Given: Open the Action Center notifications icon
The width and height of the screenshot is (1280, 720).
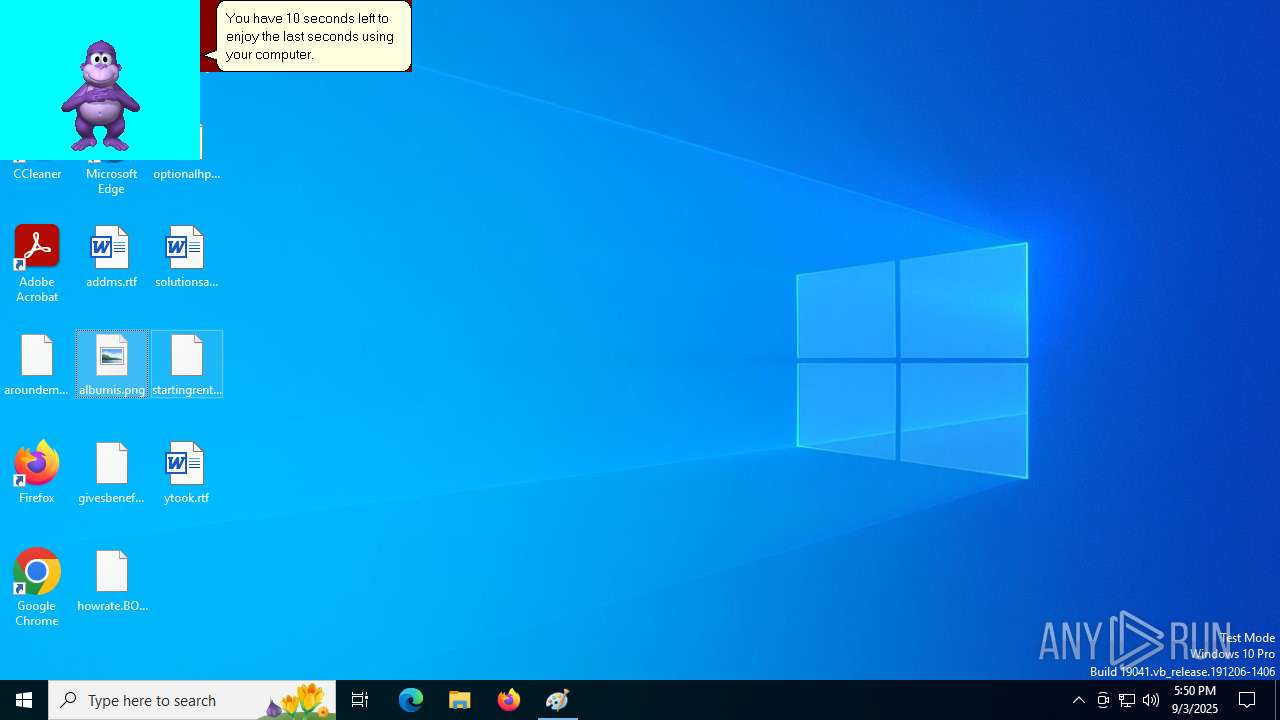Looking at the screenshot, I should click(x=1248, y=700).
